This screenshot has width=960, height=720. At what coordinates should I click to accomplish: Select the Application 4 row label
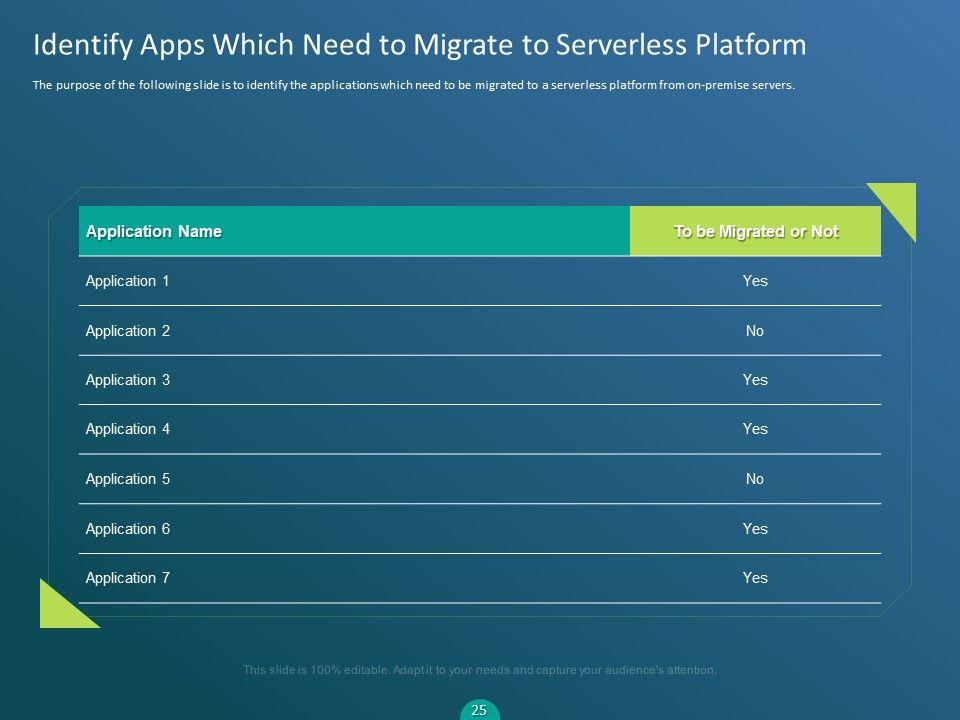(127, 429)
